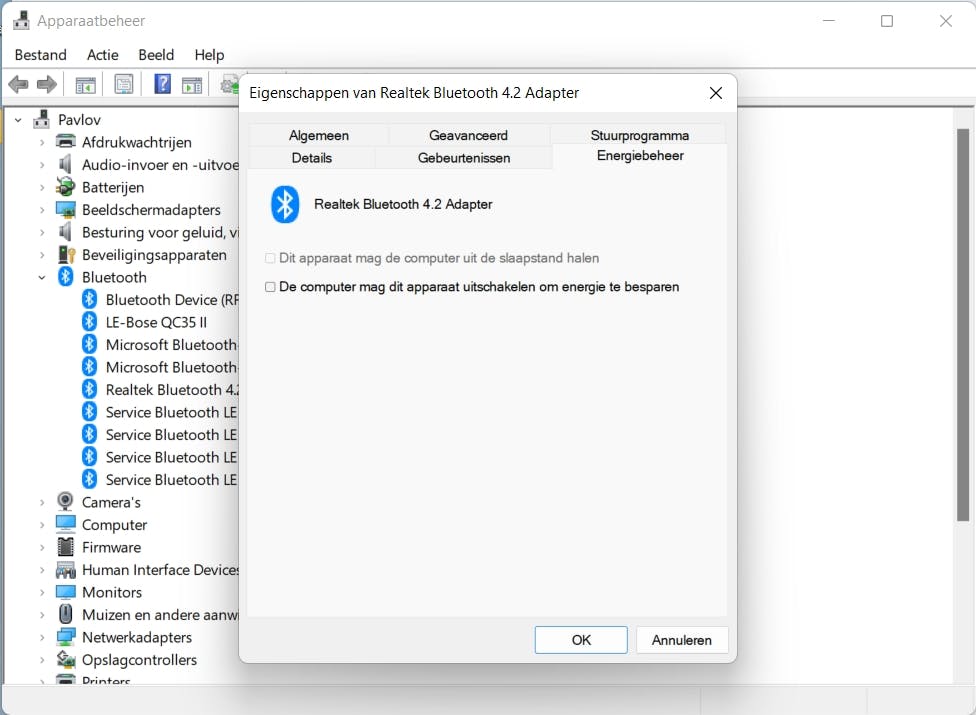Click the vertical scrollbar in Apparaatbeheer

coord(963,325)
